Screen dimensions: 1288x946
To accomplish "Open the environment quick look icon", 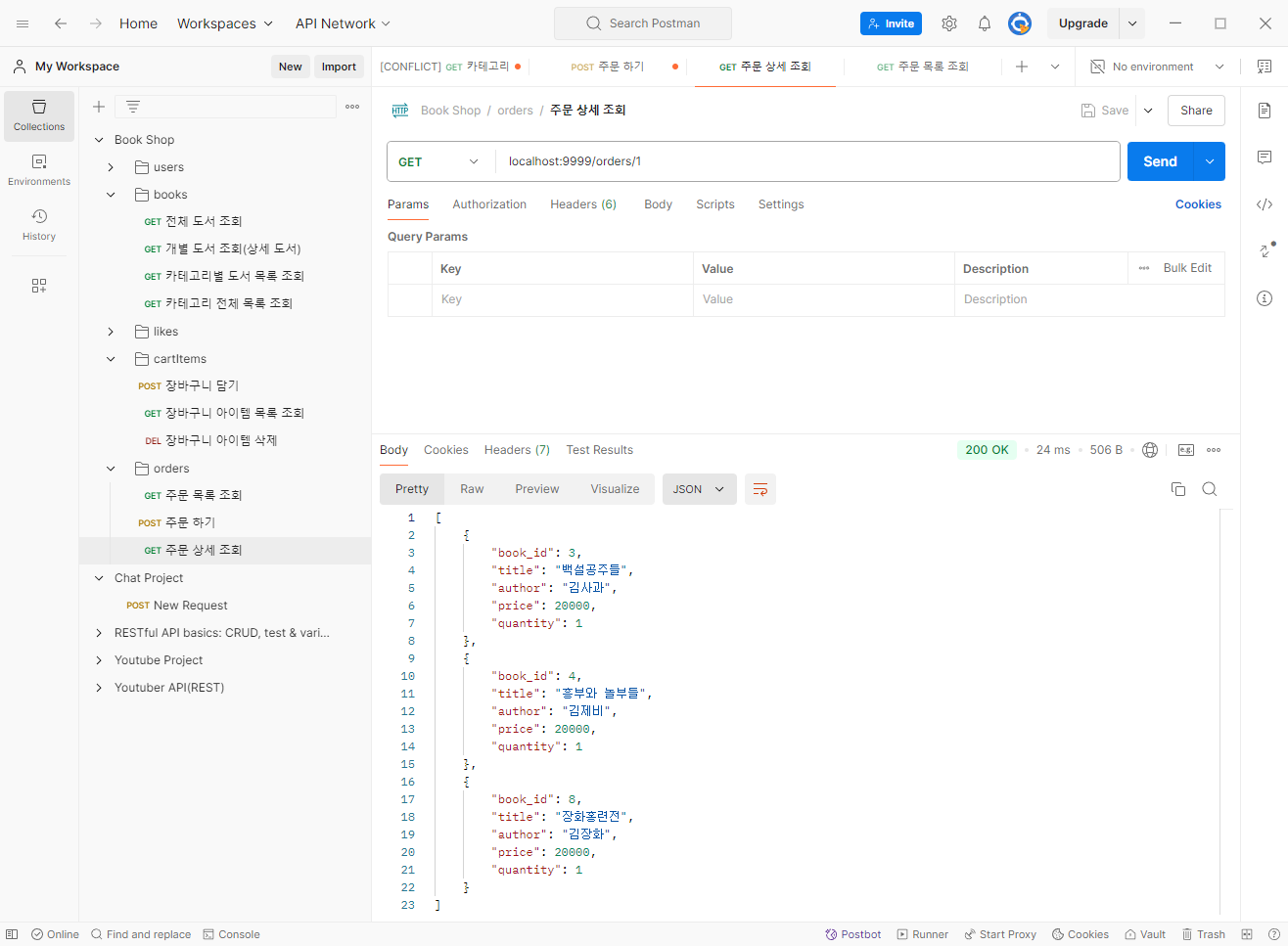I will pyautogui.click(x=1265, y=67).
